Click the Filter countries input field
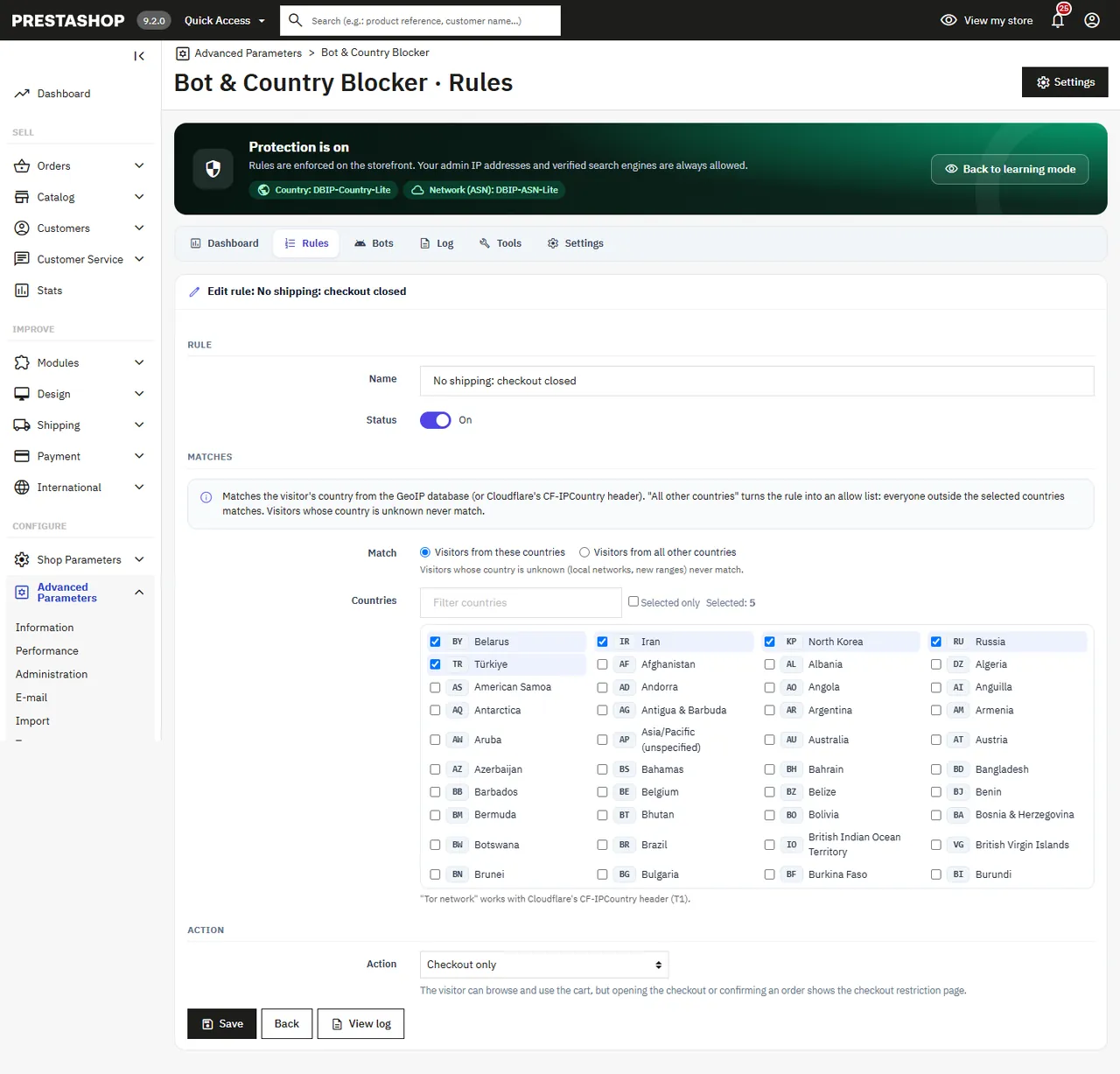 click(x=521, y=602)
